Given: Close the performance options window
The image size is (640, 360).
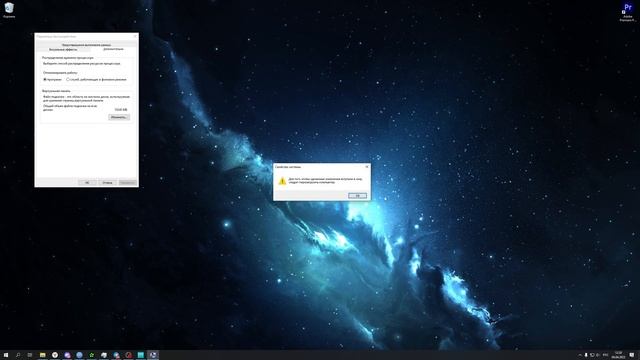Looking at the screenshot, I should (135, 36).
